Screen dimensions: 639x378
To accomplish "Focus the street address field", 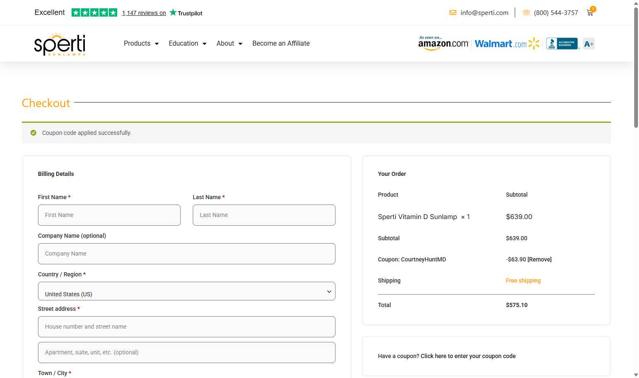I will click(187, 327).
